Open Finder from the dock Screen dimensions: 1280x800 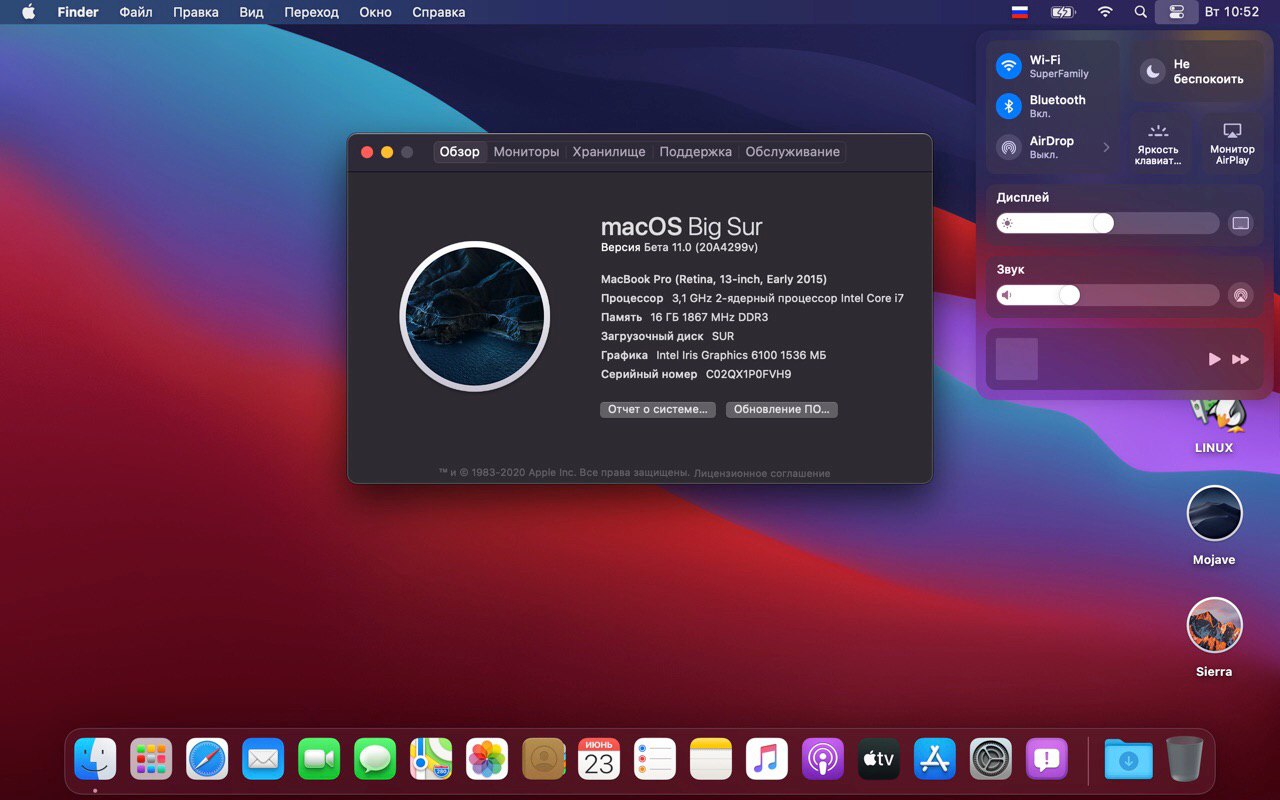click(95, 760)
